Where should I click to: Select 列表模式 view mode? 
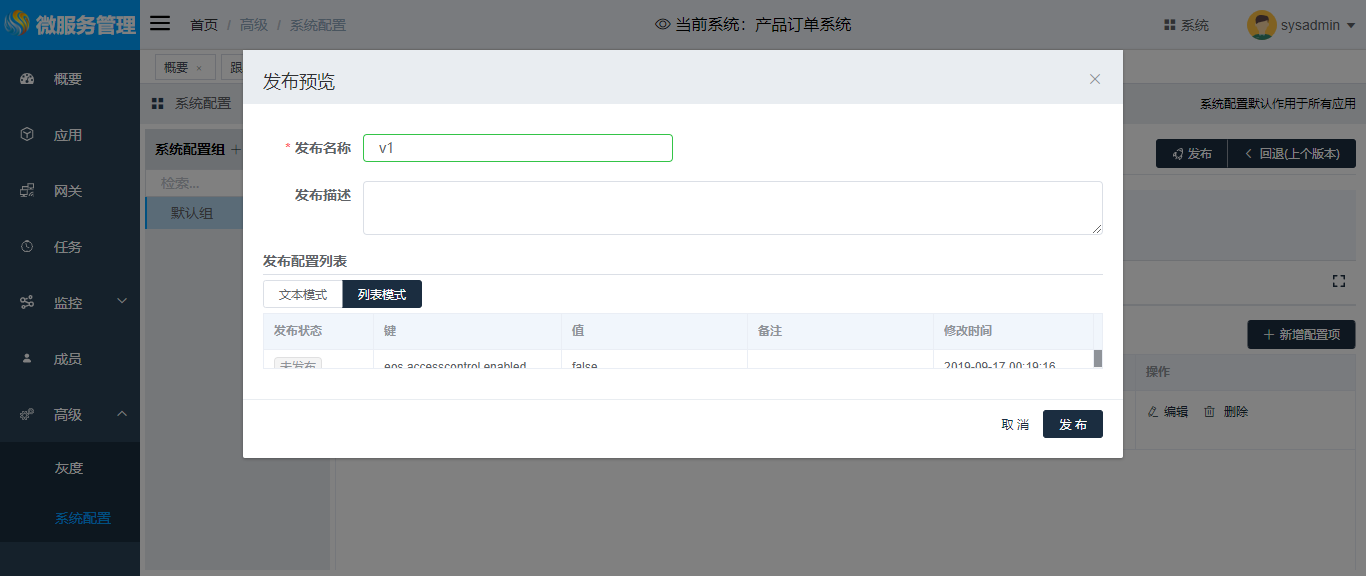[x=382, y=294]
